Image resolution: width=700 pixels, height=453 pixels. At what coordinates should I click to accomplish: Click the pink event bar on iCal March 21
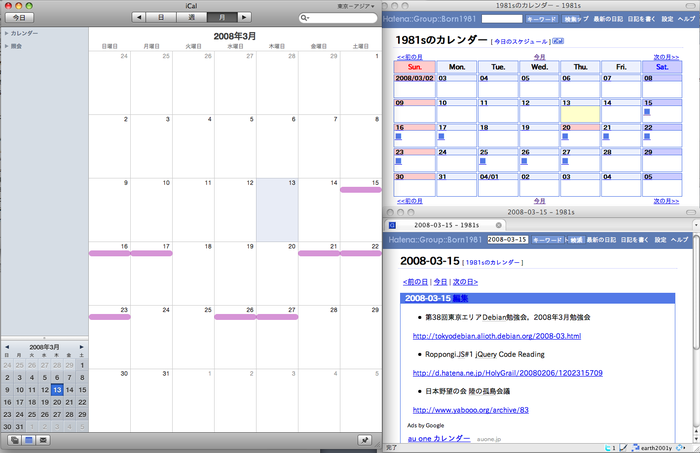tap(319, 254)
